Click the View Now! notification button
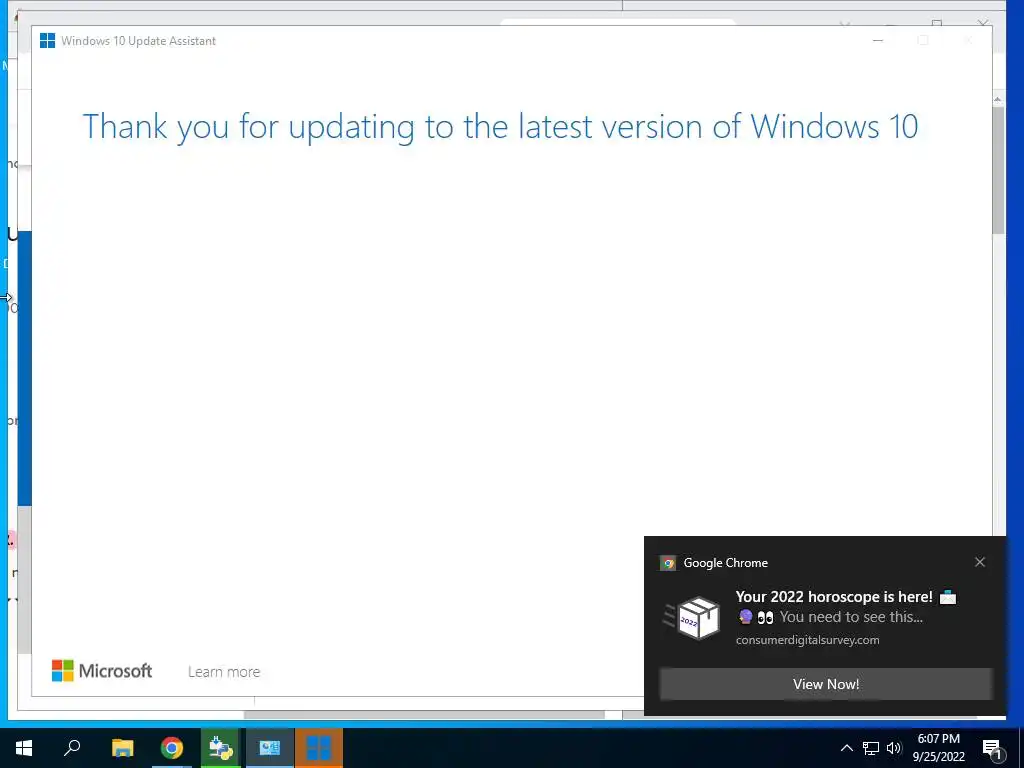The height and width of the screenshot is (768, 1024). (825, 684)
